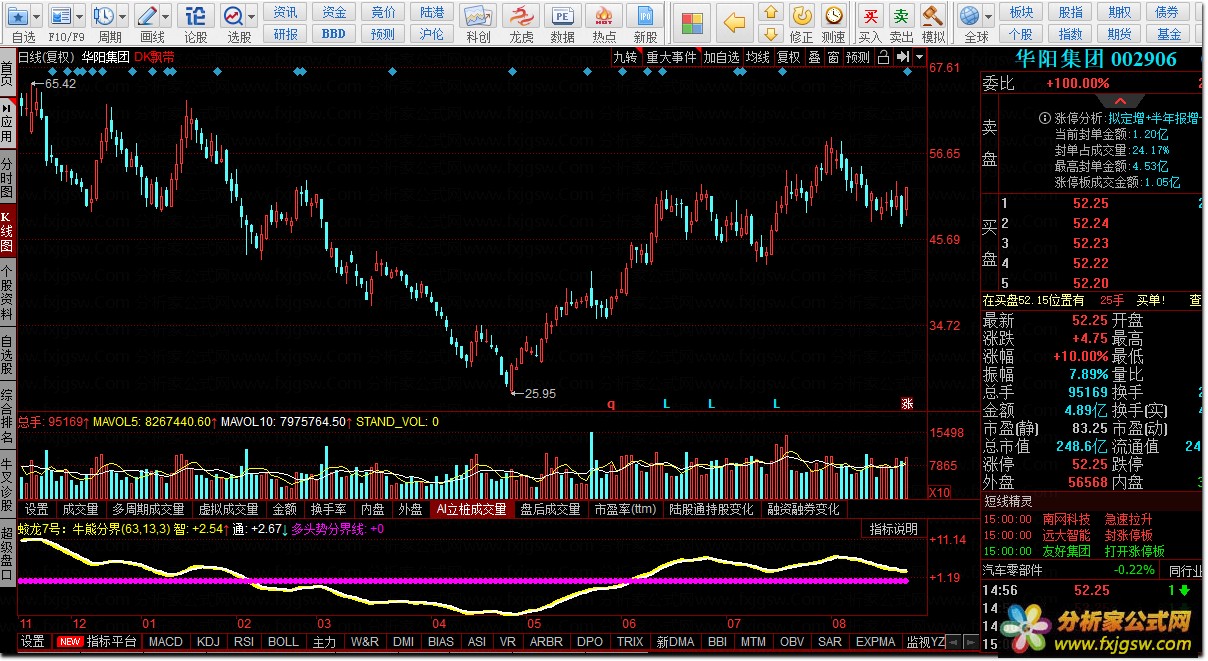Open the 选股 stock screener icon
Viewport: 1208px width, 661px height.
233,16
